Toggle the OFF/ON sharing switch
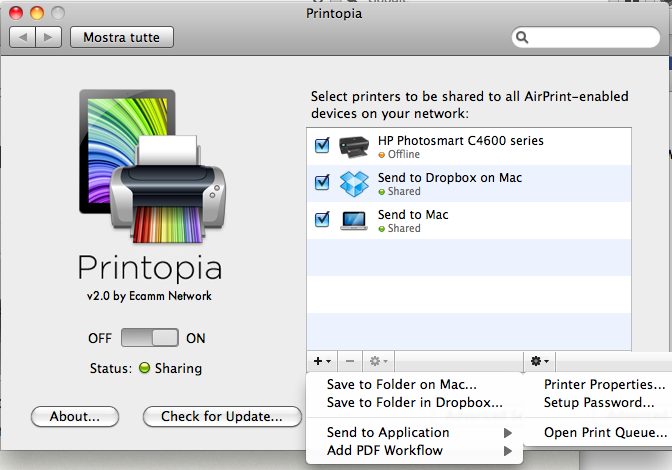The height and width of the screenshot is (470, 672). [150, 338]
